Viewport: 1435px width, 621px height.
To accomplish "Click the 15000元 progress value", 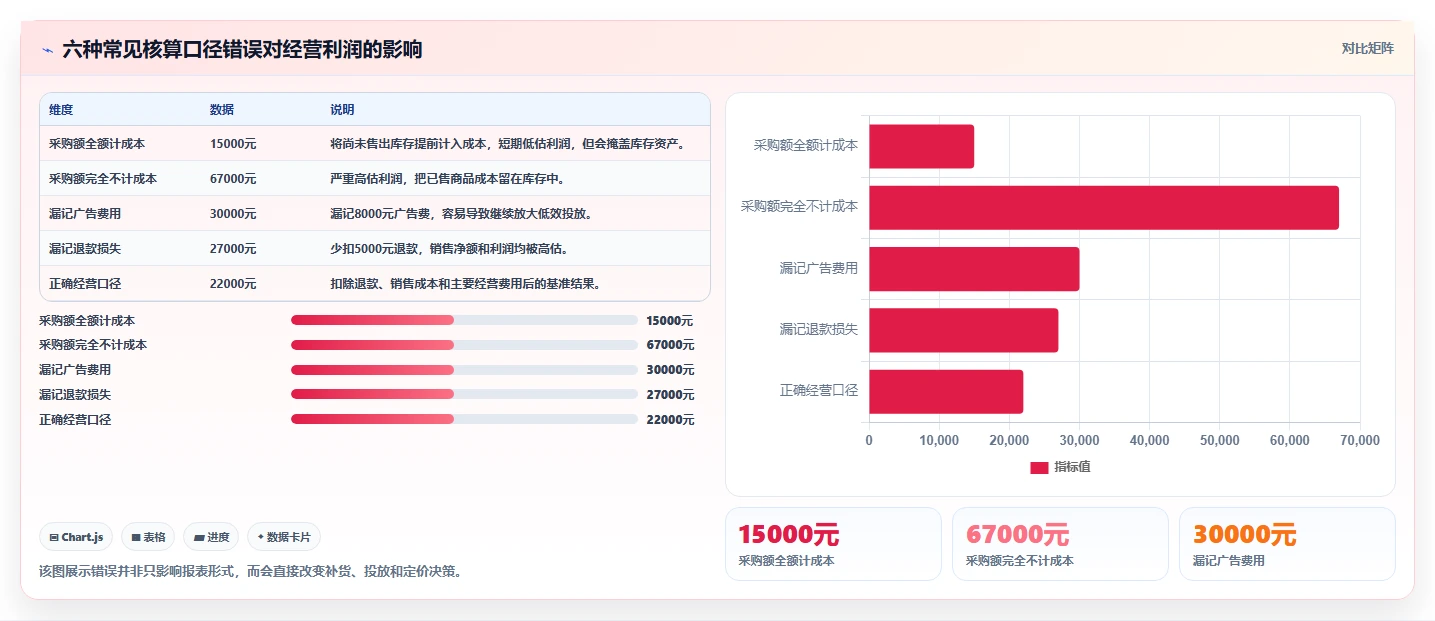I will tap(670, 321).
